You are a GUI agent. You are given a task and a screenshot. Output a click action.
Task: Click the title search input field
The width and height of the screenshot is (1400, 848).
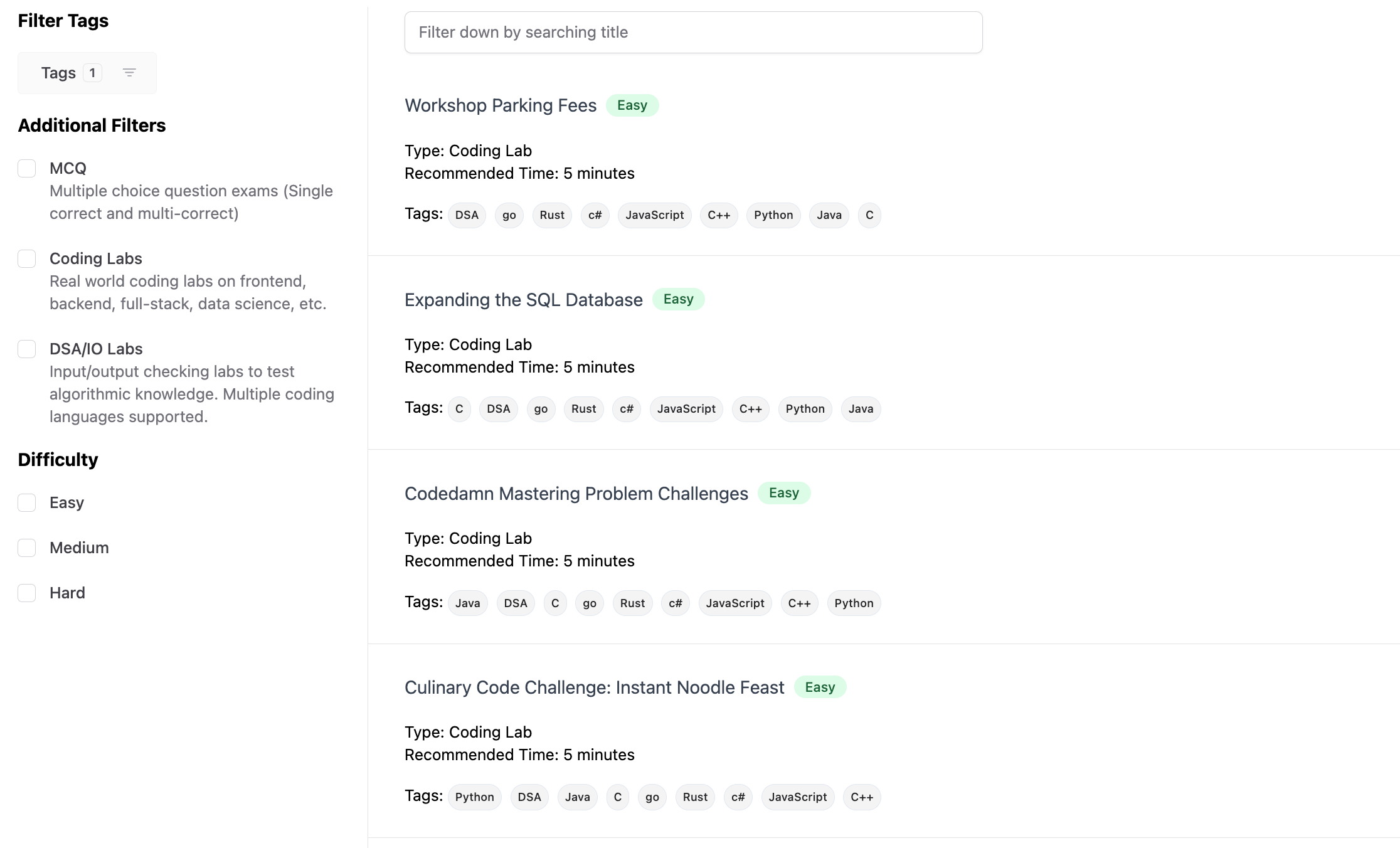(693, 32)
